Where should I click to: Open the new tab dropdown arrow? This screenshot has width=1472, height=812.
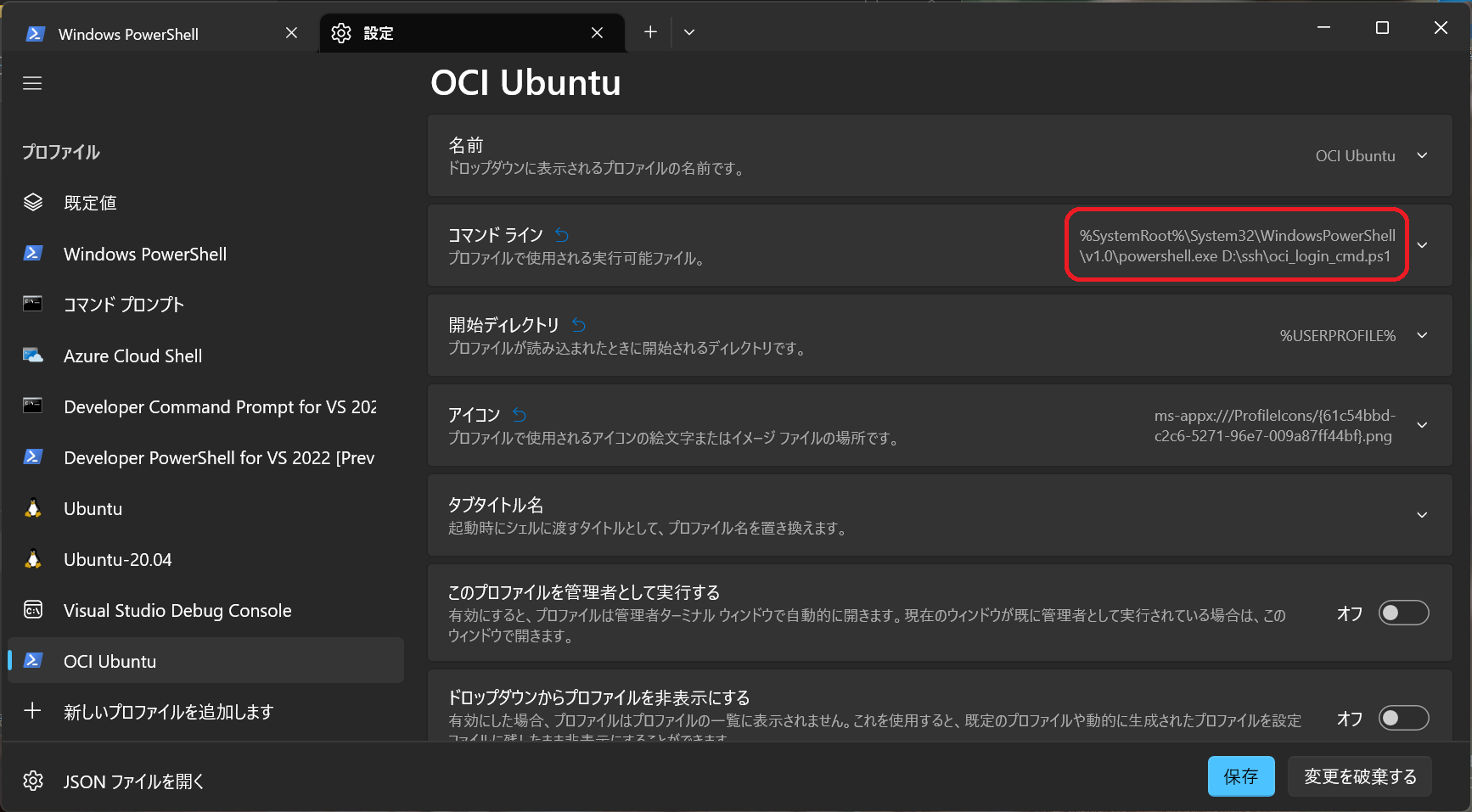(689, 32)
